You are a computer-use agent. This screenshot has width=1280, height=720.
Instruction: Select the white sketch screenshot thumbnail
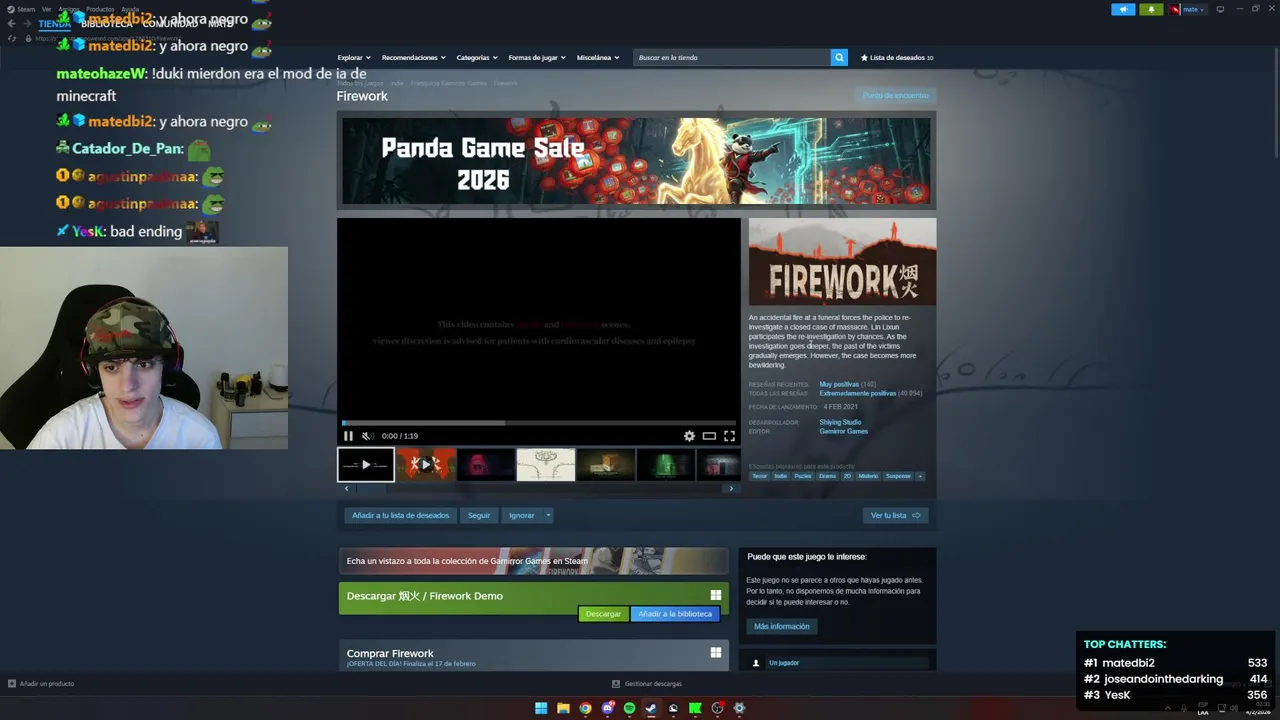546,465
